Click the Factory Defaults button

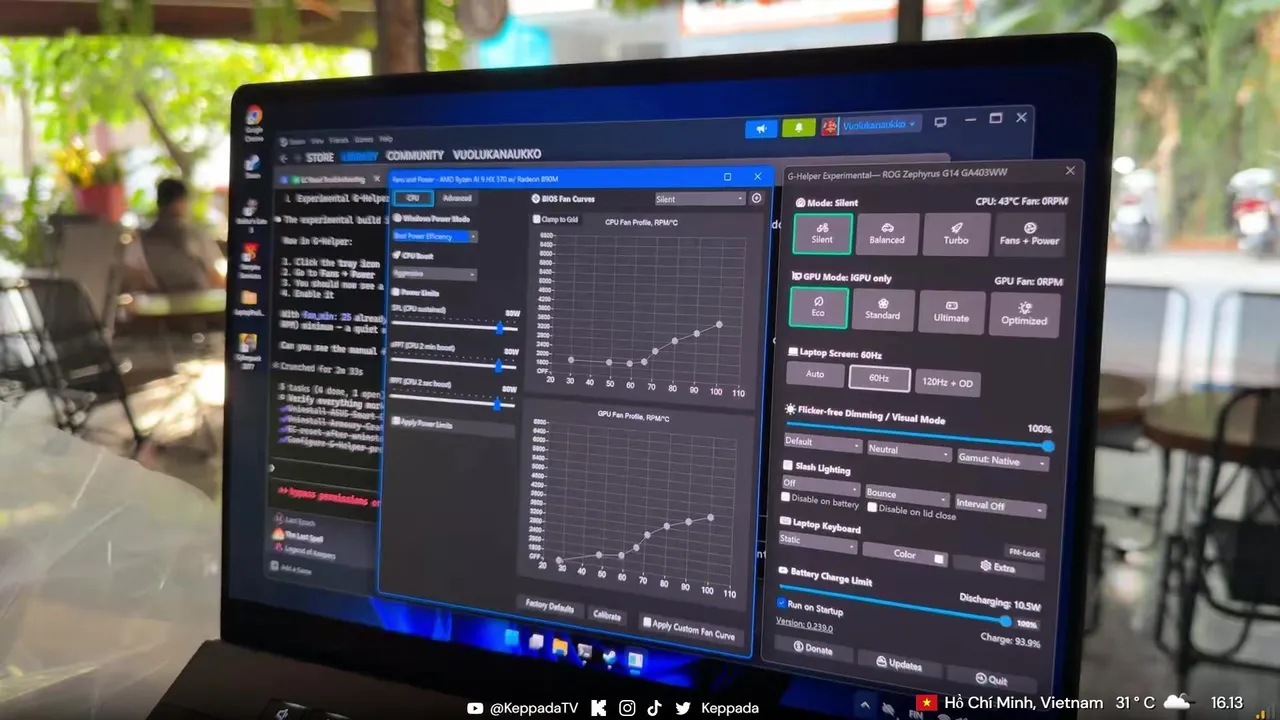click(x=548, y=606)
